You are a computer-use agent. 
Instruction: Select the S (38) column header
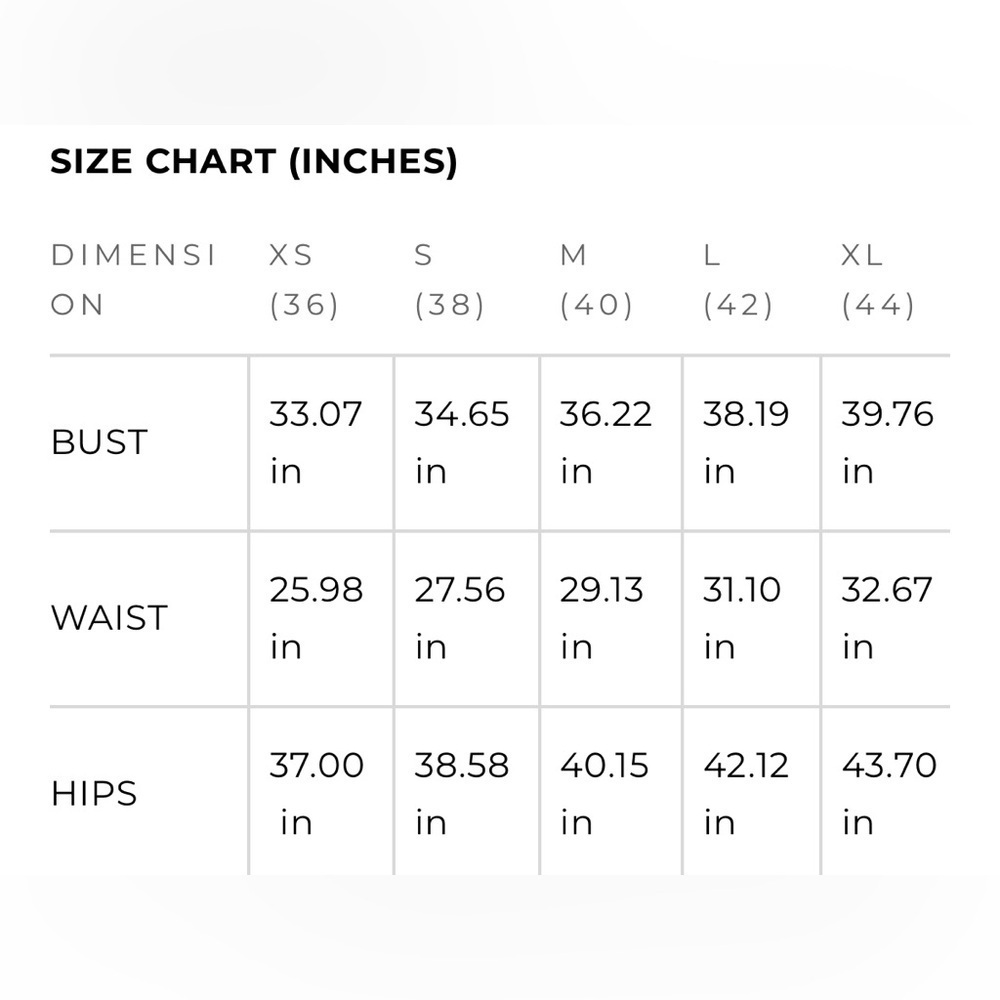point(450,279)
